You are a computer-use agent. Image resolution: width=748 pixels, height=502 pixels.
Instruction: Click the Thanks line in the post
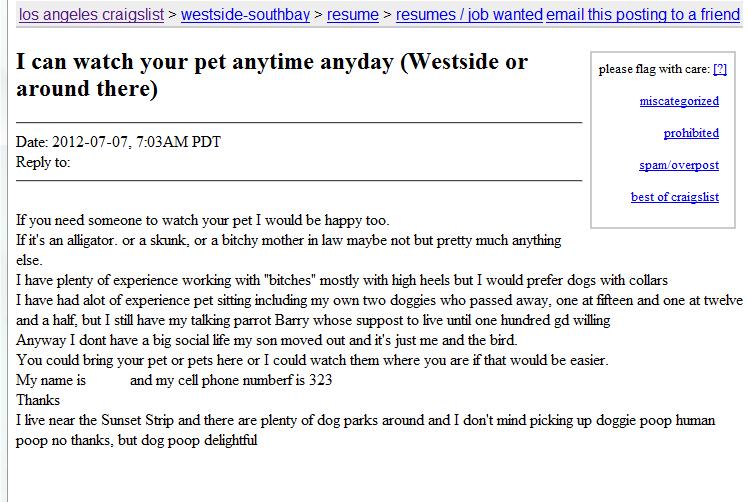point(38,400)
